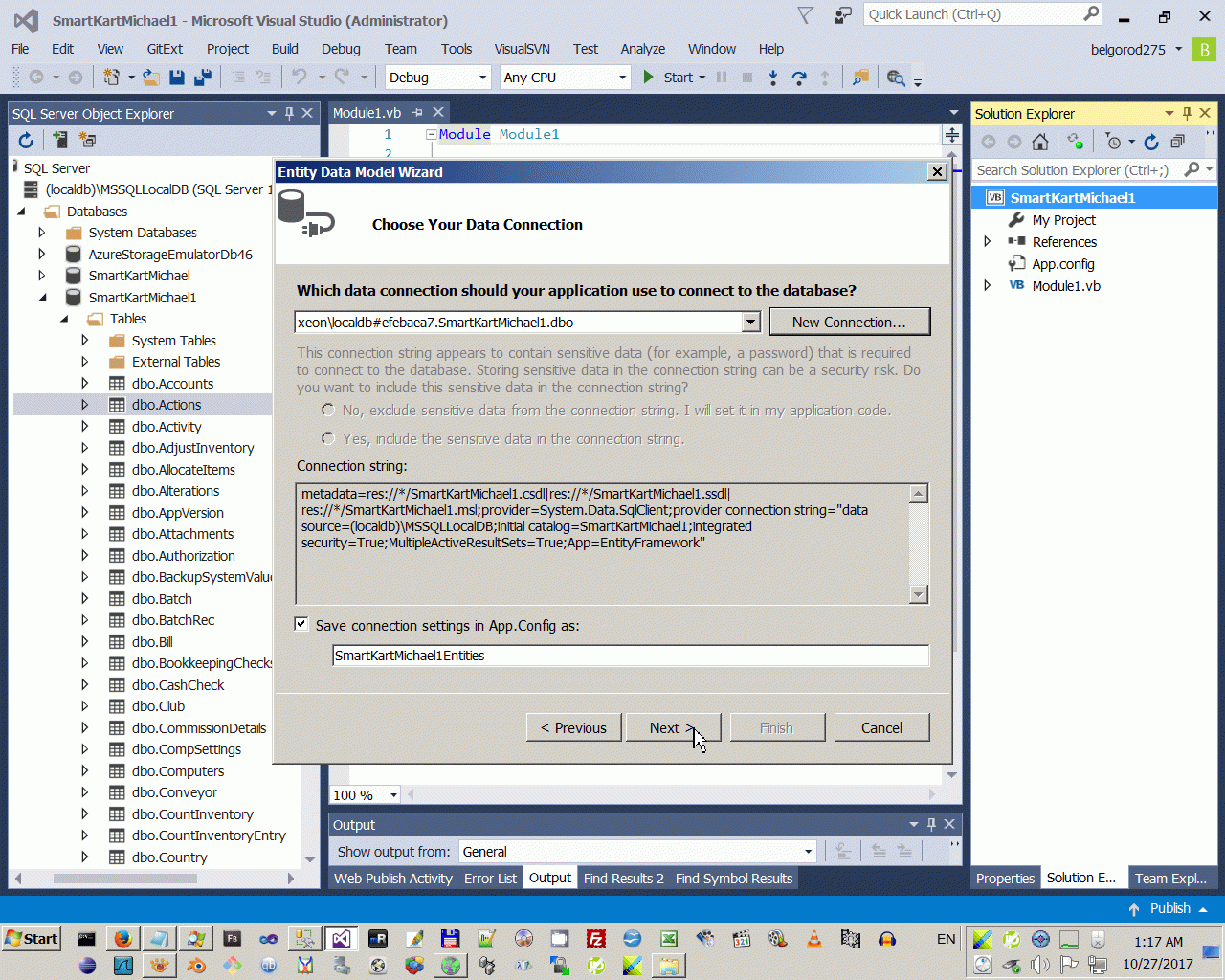Click the Pending Changes Filter icon
This screenshot has height=980, width=1225.
tap(1113, 142)
